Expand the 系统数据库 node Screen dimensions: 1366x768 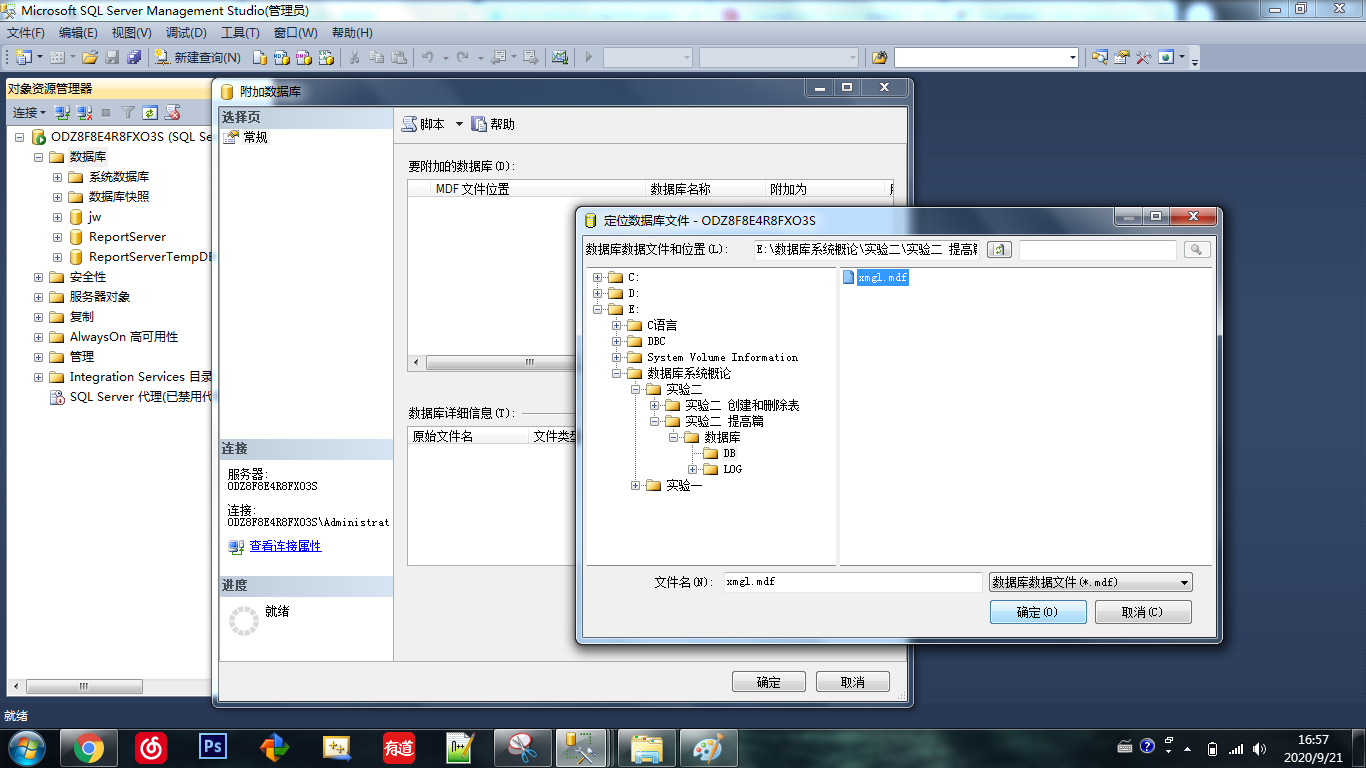(57, 177)
